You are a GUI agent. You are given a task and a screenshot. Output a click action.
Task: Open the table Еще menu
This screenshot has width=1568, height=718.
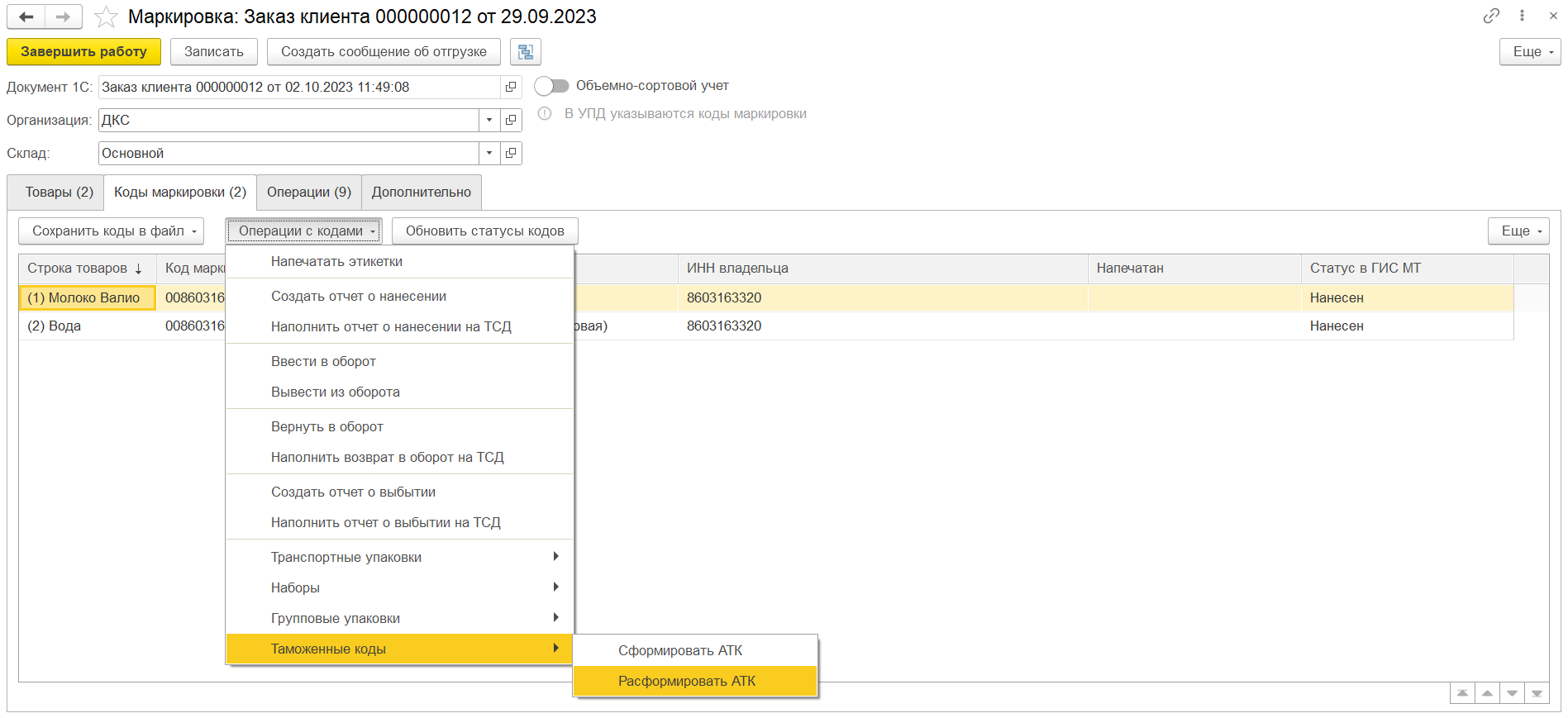tap(1518, 231)
